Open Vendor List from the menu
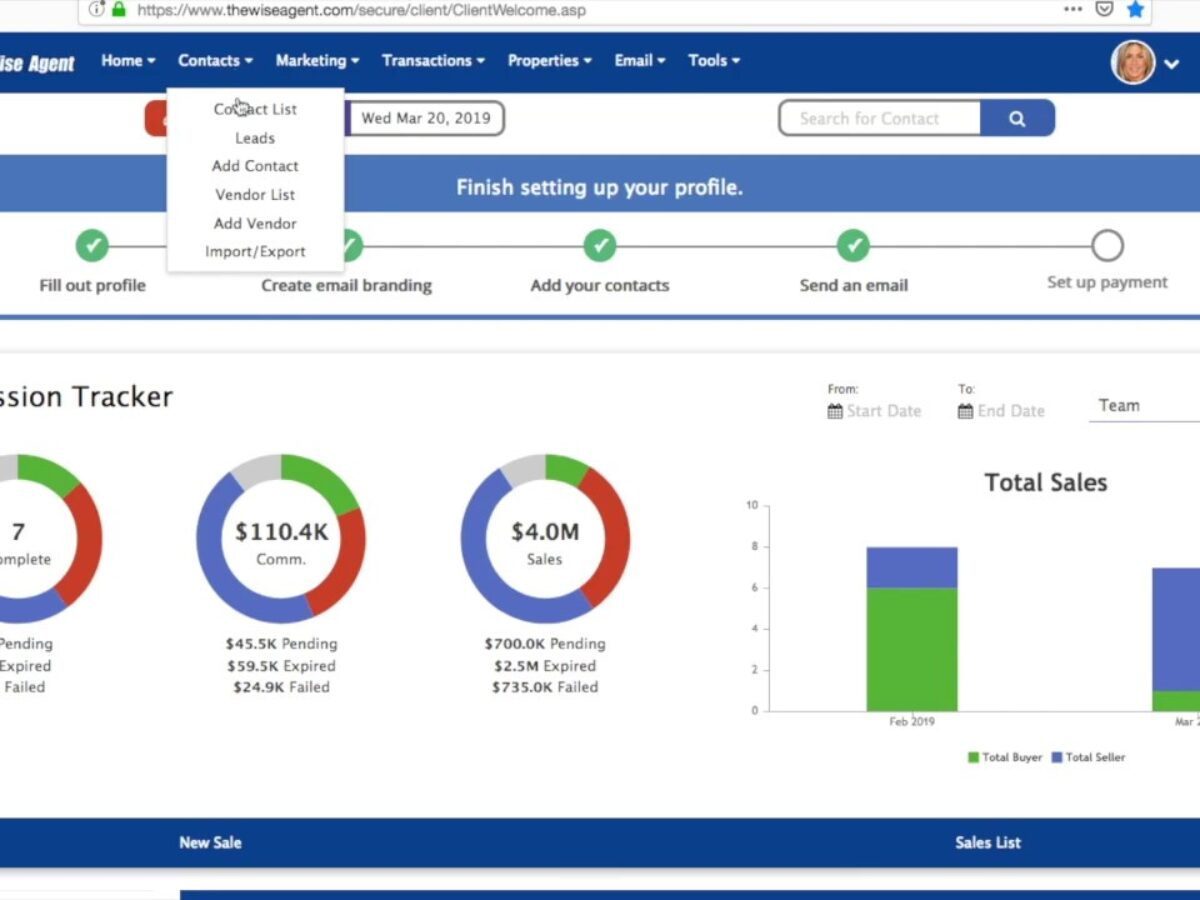The width and height of the screenshot is (1200, 900). pos(255,195)
